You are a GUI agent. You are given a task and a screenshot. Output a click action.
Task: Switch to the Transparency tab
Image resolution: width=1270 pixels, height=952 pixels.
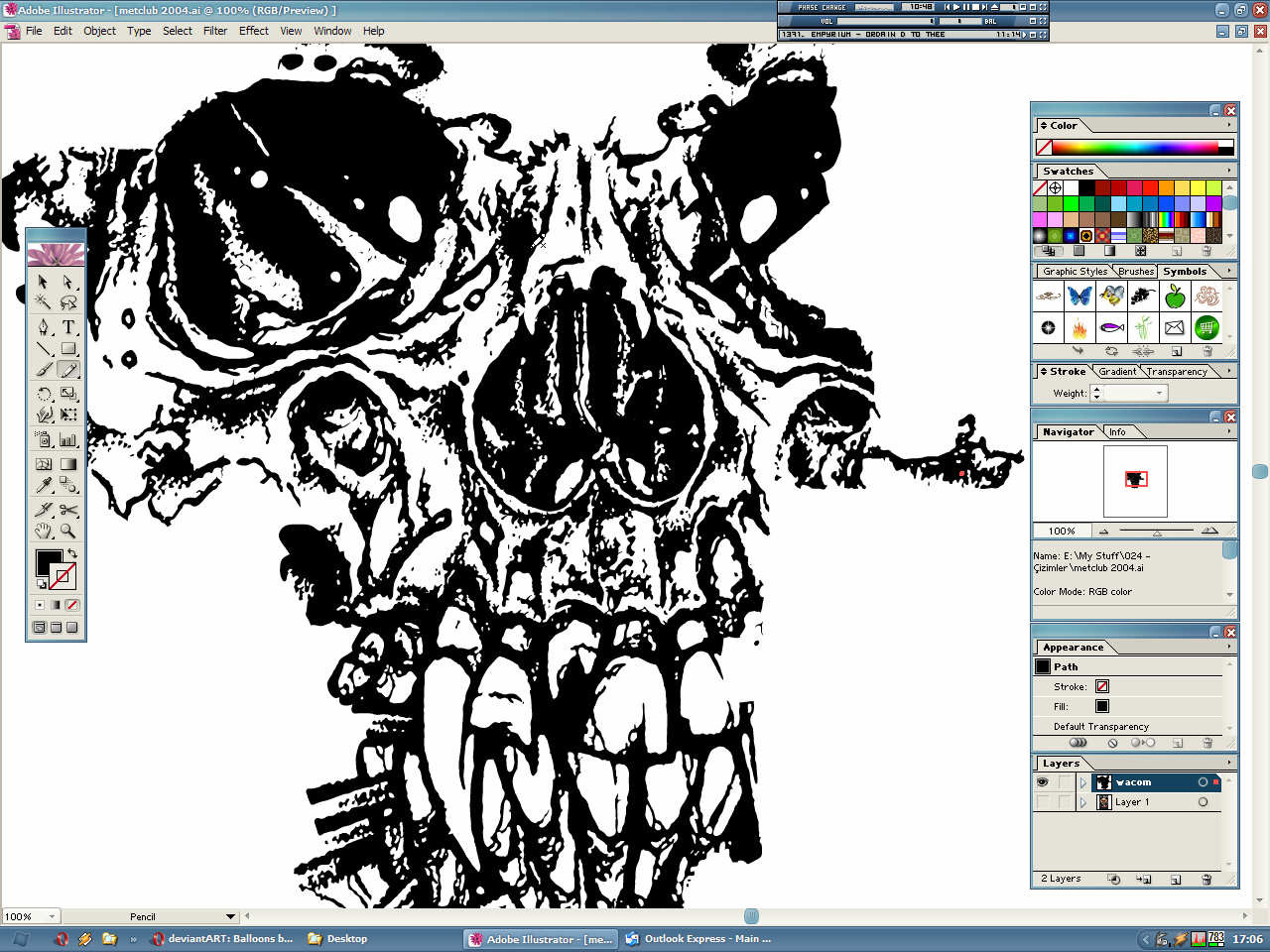[x=1177, y=372]
